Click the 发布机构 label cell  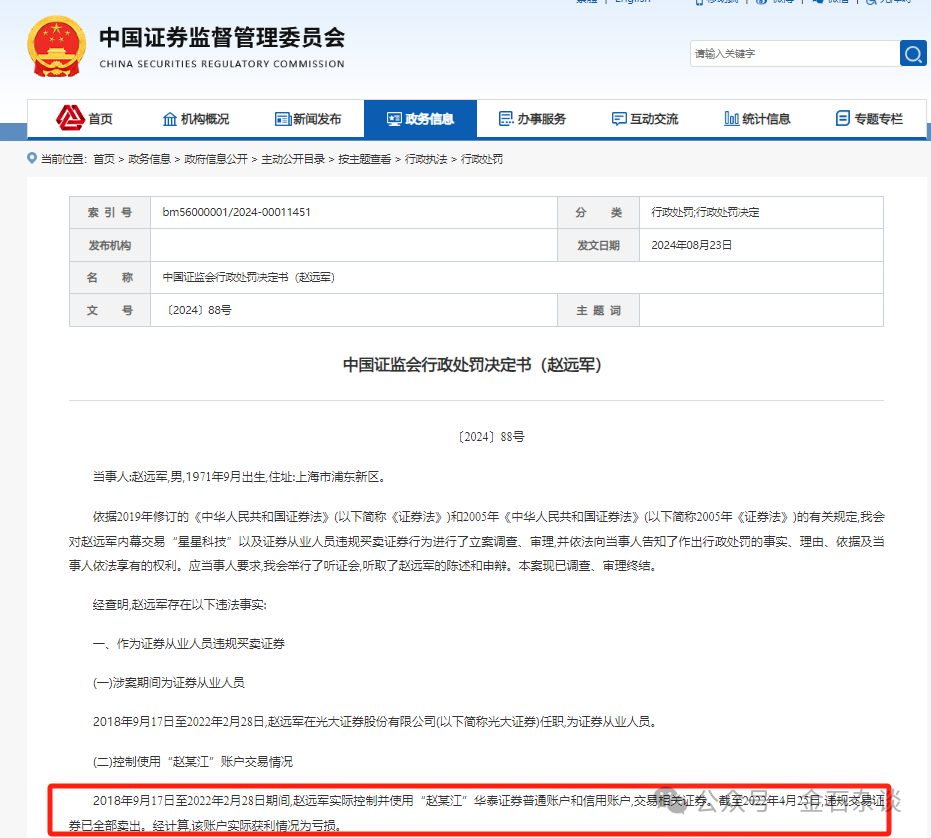pos(110,245)
